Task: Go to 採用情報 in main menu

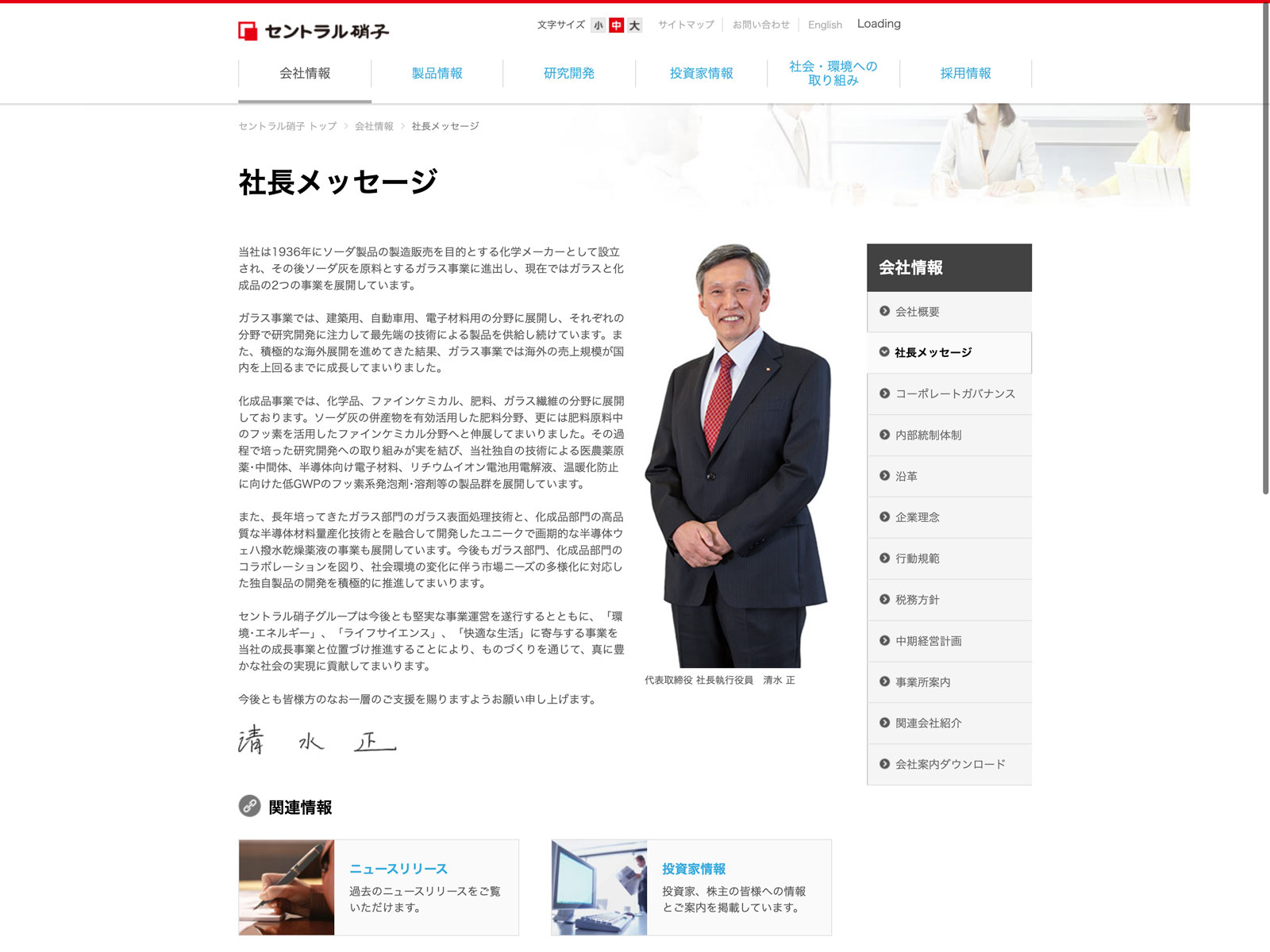Action: pyautogui.click(x=965, y=73)
